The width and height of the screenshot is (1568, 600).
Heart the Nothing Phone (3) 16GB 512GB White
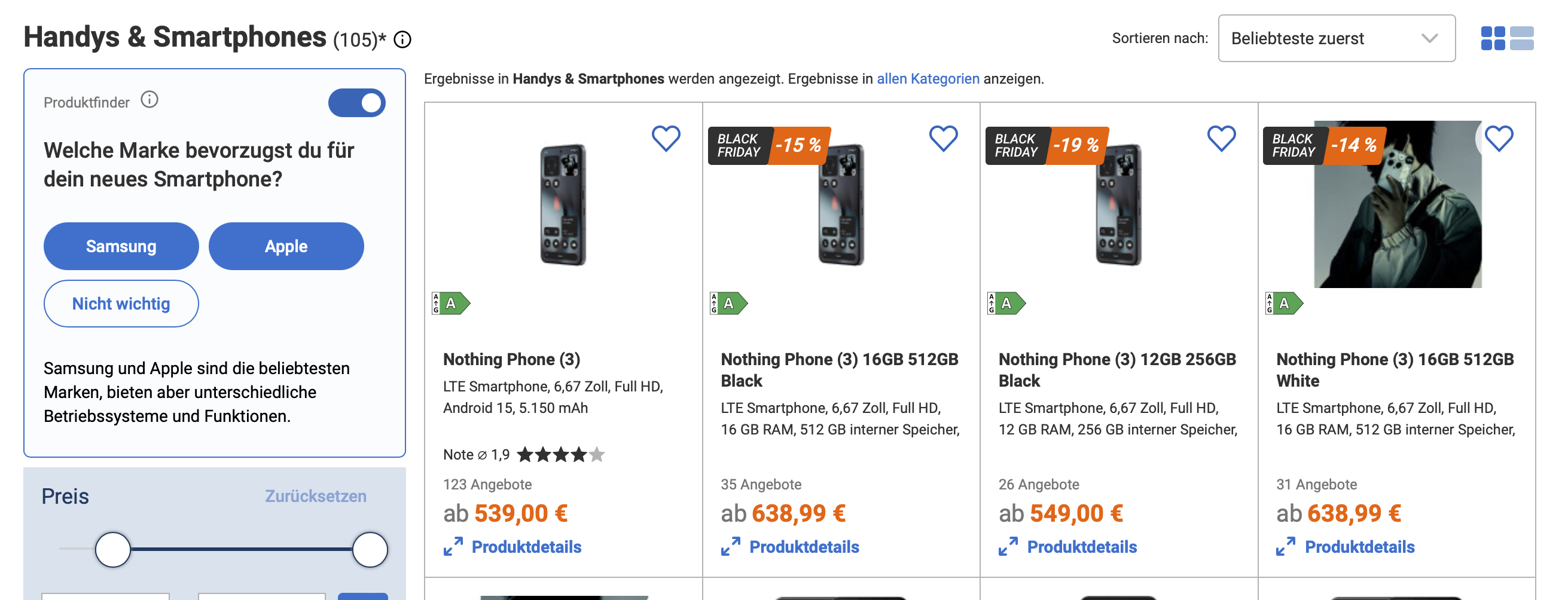click(x=1498, y=139)
